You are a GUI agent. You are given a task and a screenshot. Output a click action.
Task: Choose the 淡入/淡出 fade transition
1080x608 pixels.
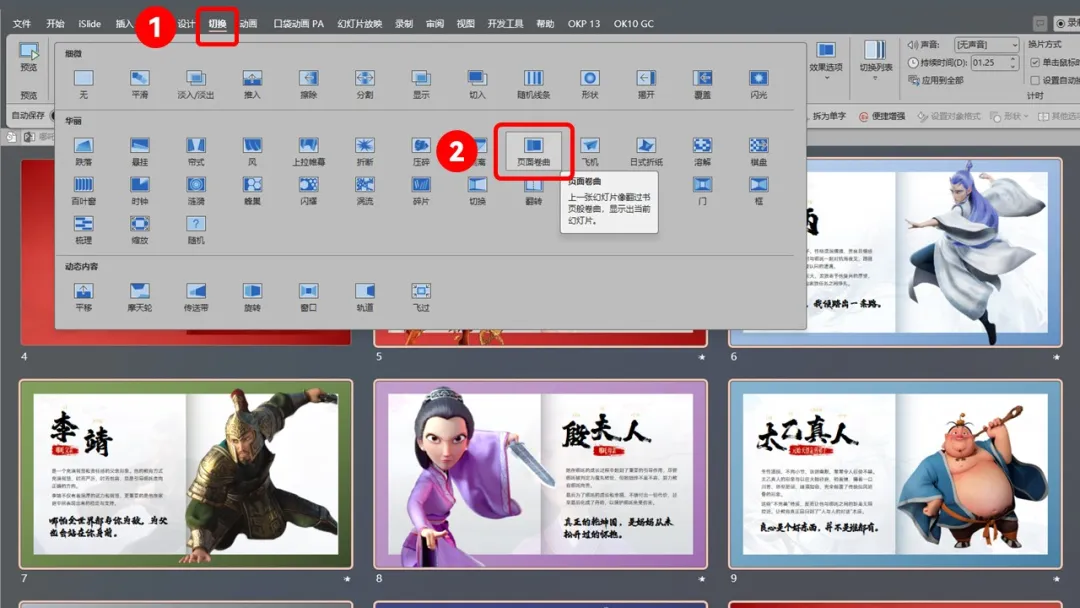196,84
